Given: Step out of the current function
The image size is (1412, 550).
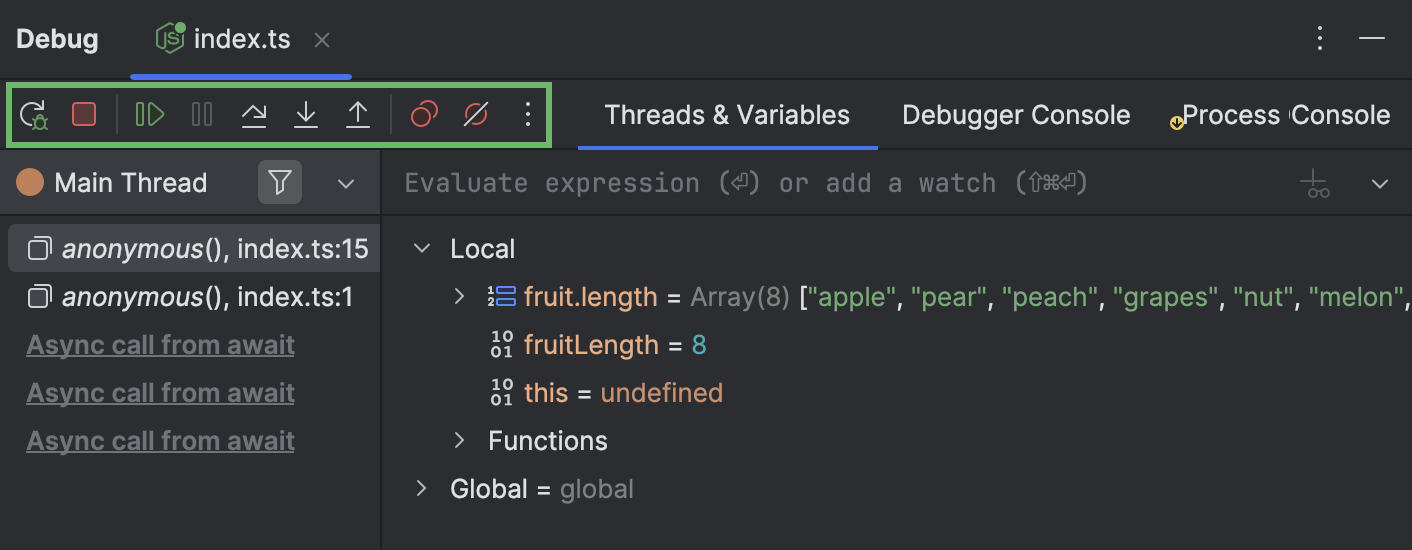Looking at the screenshot, I should [358, 115].
